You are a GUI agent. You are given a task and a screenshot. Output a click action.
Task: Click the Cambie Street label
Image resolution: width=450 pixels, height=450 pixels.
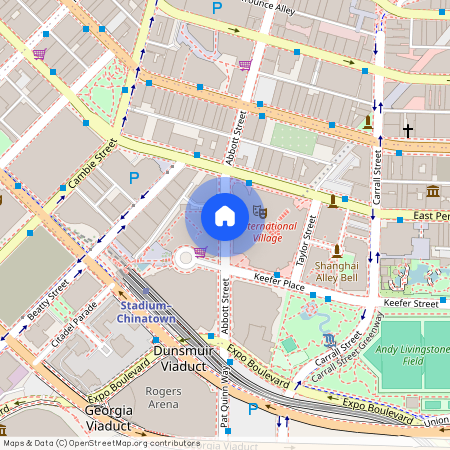pyautogui.click(x=93, y=163)
